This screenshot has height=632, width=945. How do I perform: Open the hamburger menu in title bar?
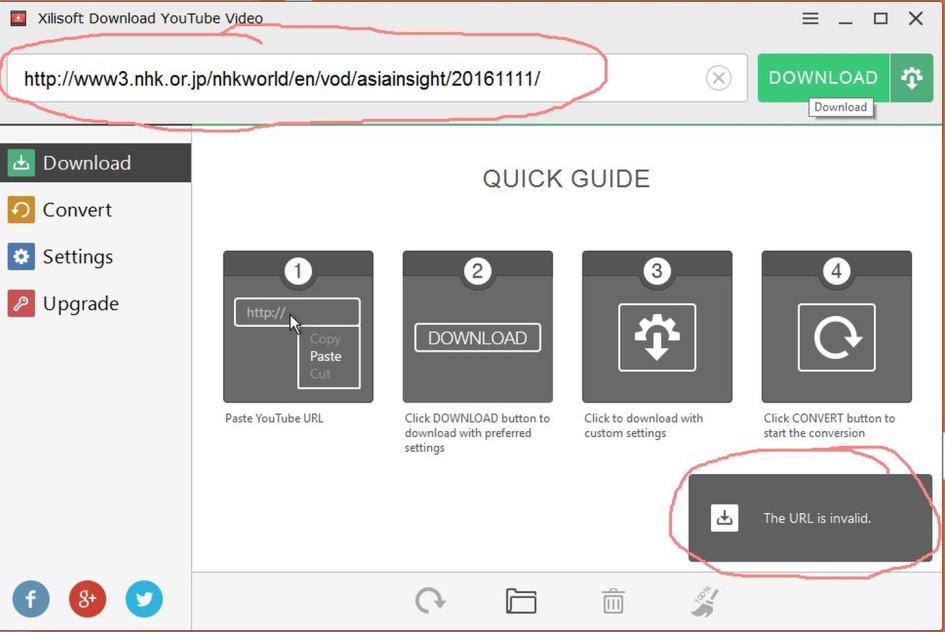pos(811,19)
